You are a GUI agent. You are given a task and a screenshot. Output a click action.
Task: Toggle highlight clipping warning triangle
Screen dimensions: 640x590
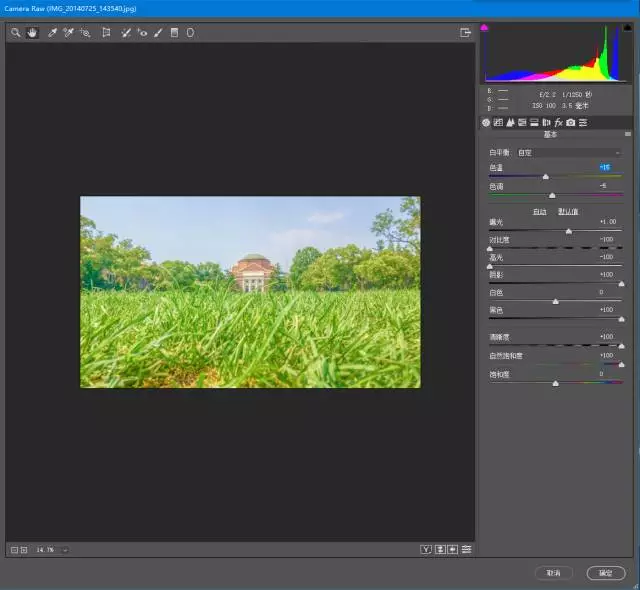627,27
